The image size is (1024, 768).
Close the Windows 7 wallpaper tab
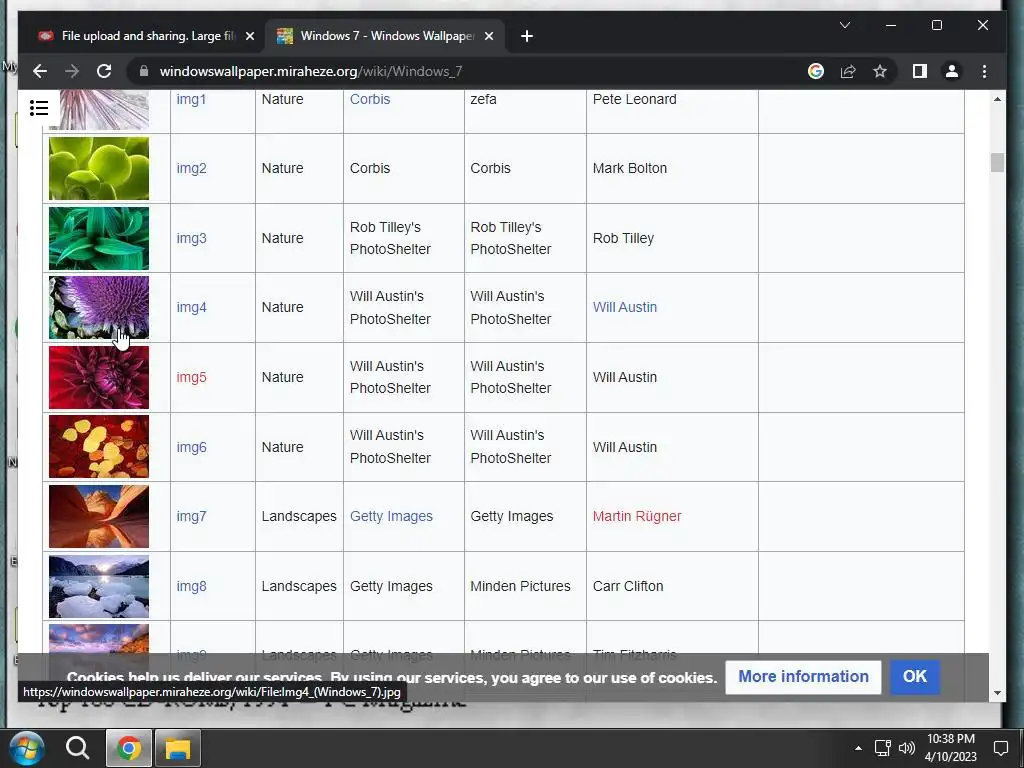pyautogui.click(x=488, y=36)
